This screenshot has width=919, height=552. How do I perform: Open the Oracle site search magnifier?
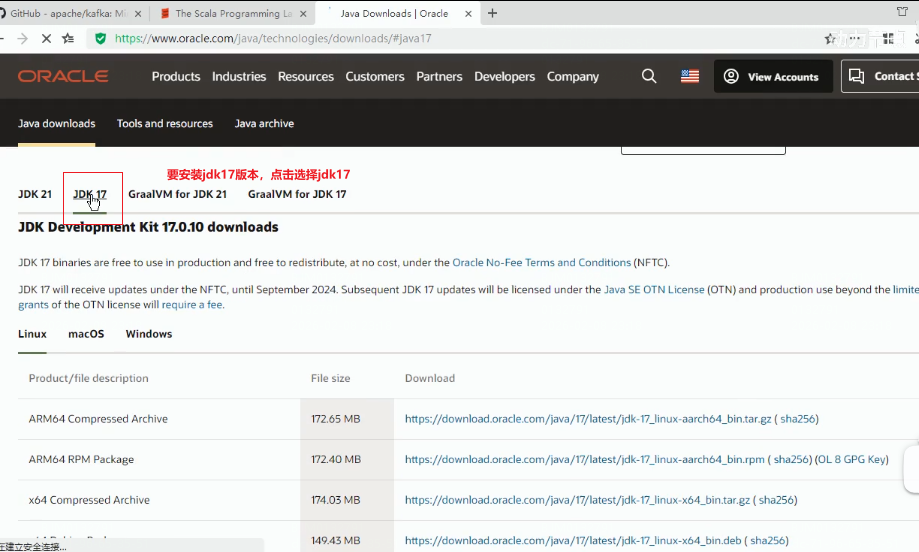pyautogui.click(x=649, y=76)
